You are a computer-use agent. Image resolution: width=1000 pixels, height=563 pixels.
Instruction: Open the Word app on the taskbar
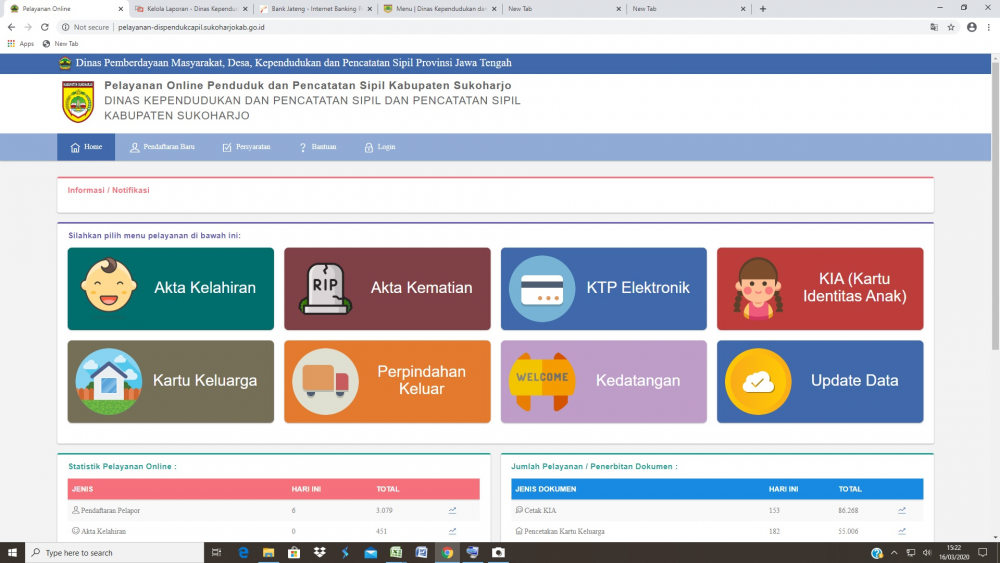(422, 552)
